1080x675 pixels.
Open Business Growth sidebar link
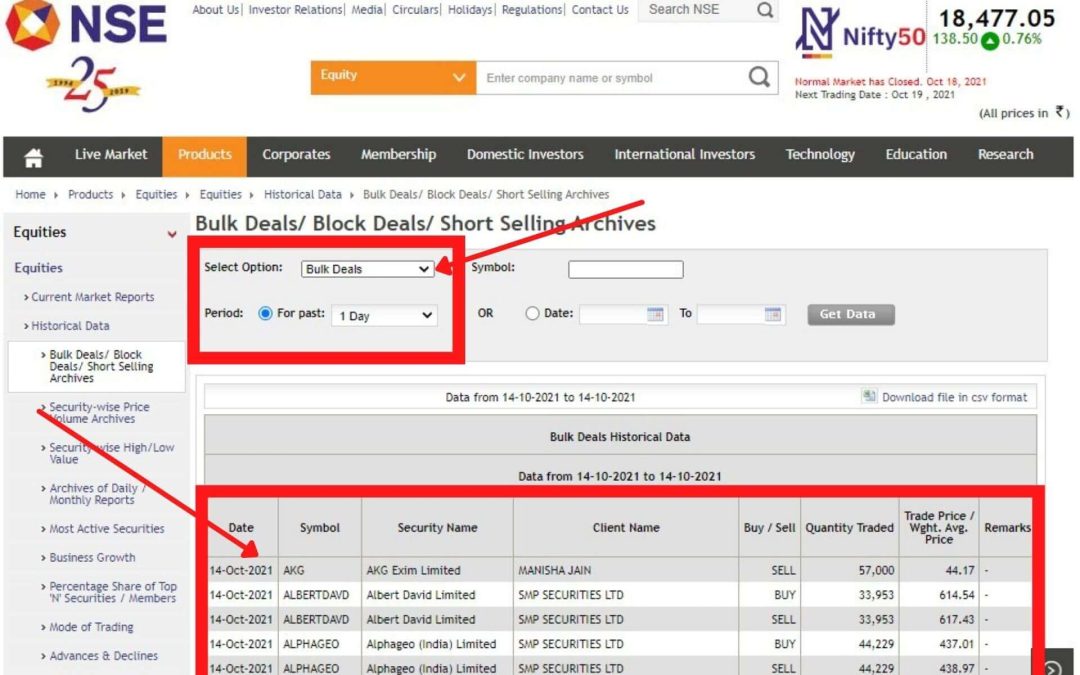point(92,558)
